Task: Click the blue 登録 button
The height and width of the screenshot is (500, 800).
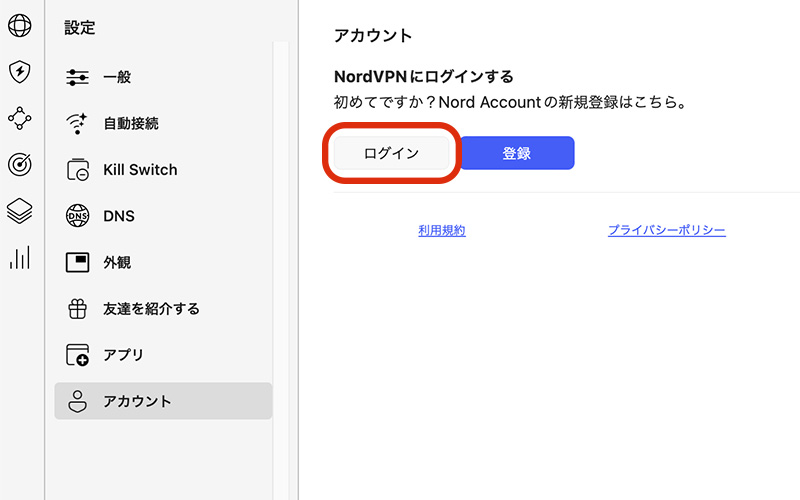Action: coord(517,153)
